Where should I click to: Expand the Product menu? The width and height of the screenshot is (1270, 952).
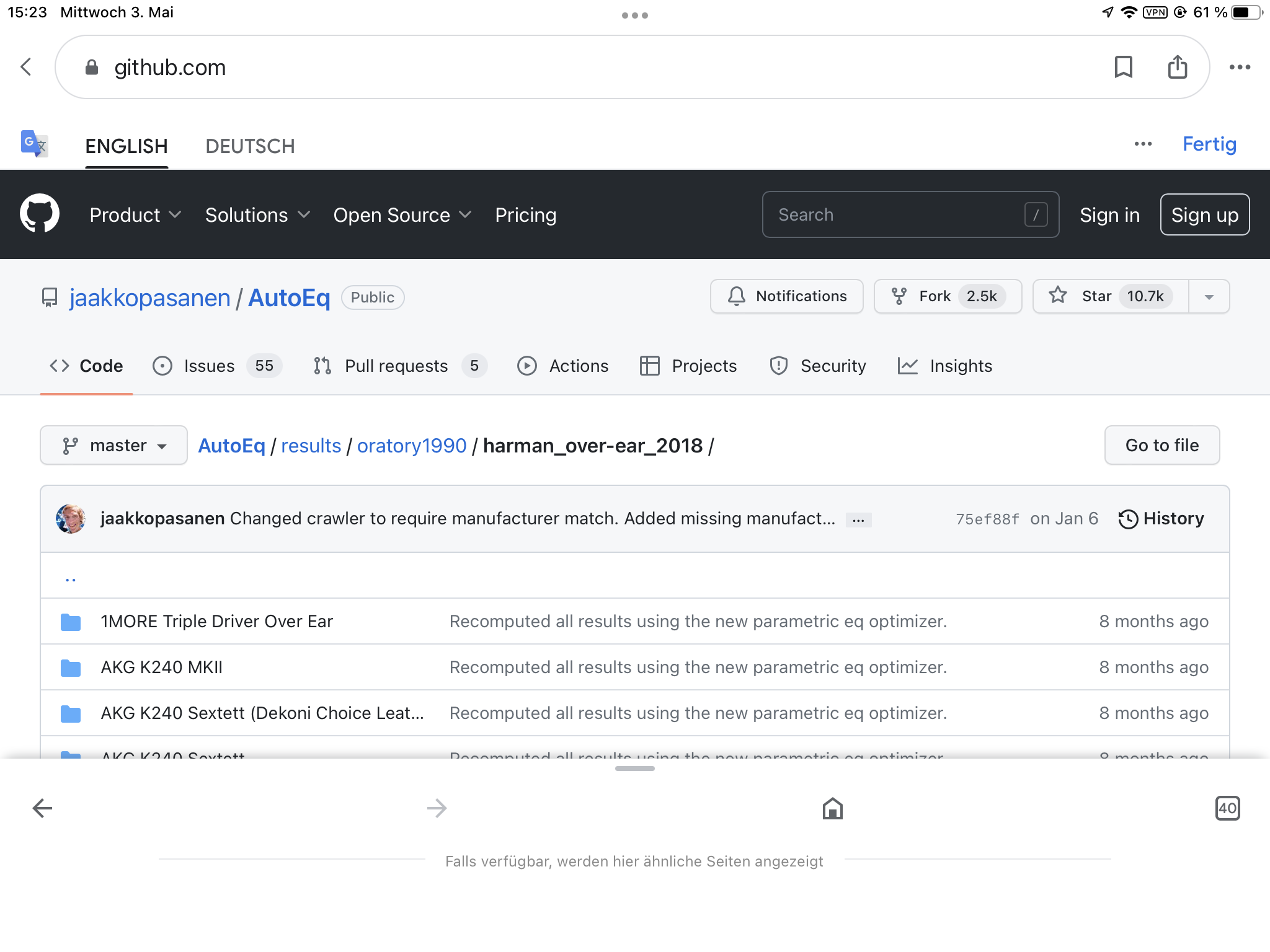click(x=135, y=214)
